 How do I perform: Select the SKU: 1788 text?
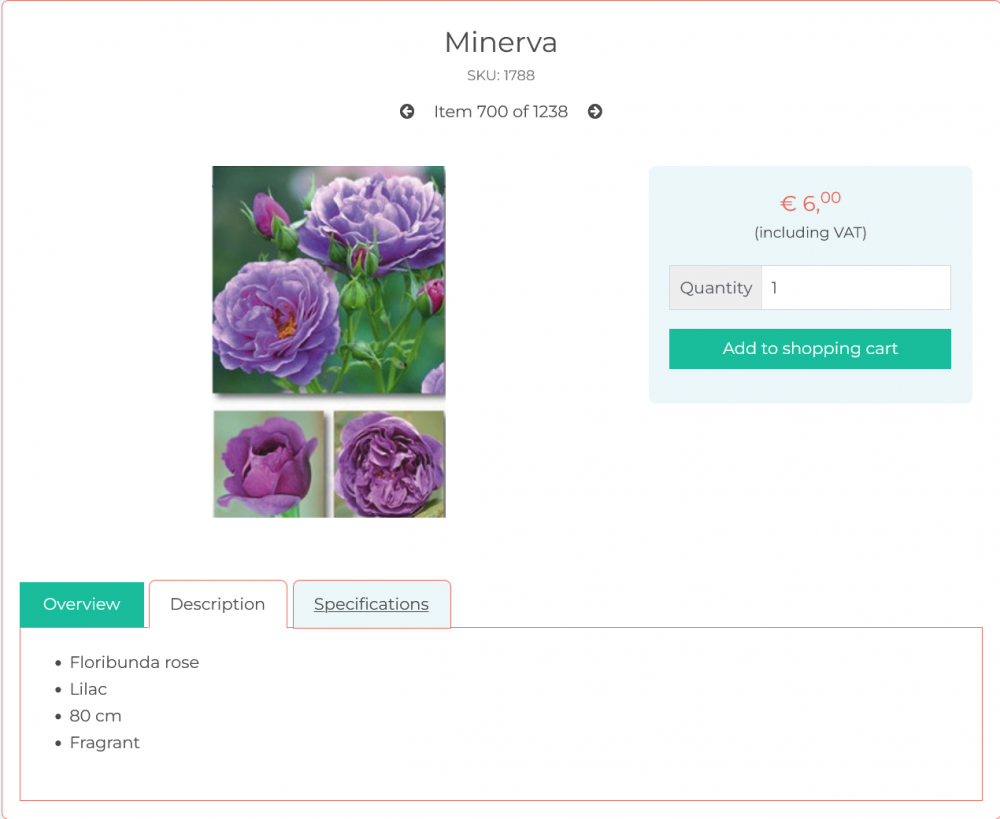click(x=501, y=75)
